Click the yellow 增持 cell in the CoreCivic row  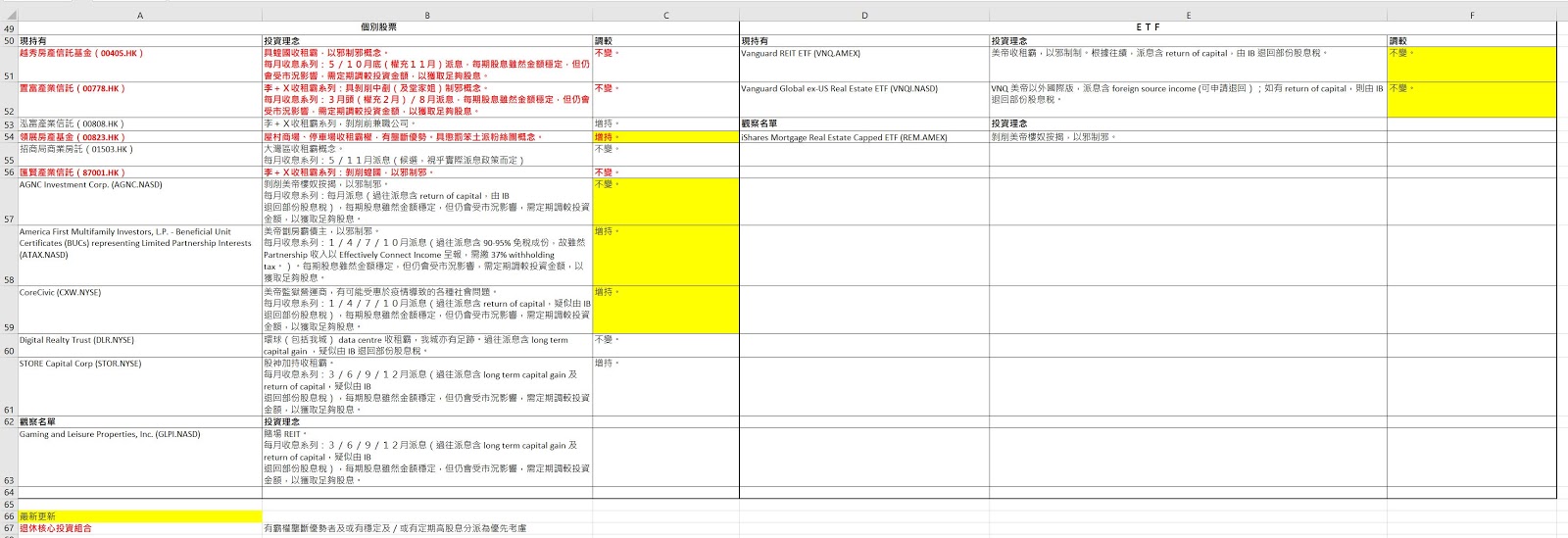point(665,310)
